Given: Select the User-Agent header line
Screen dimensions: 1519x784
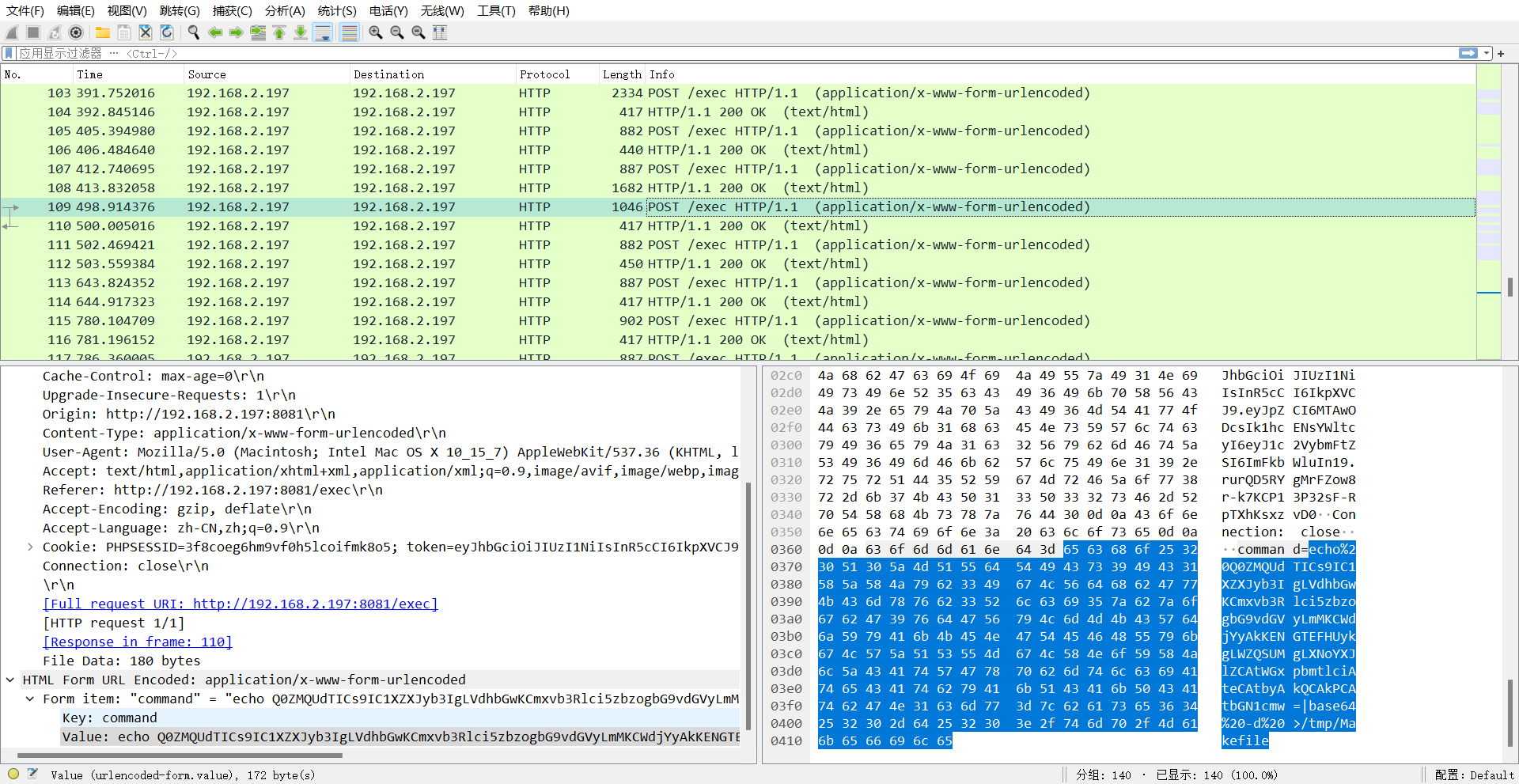Looking at the screenshot, I should 391,452.
